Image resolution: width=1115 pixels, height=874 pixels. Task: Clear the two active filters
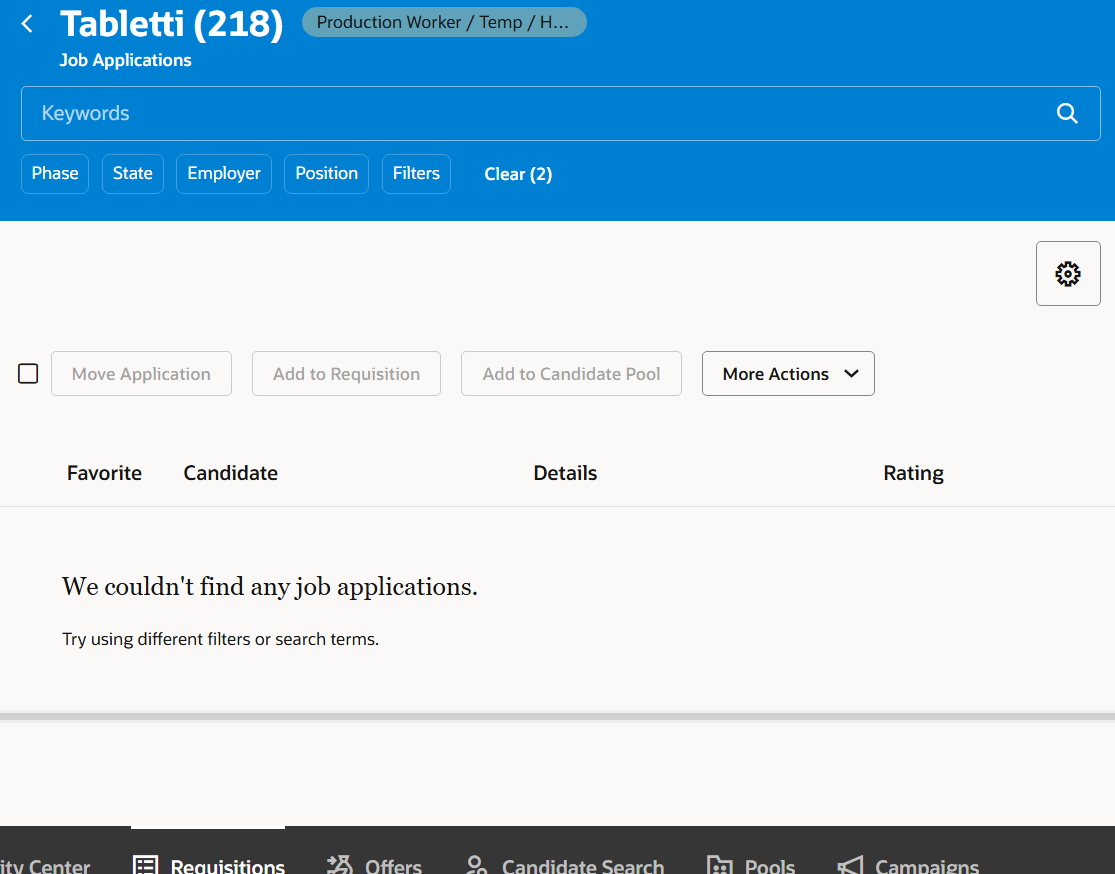[x=517, y=173]
